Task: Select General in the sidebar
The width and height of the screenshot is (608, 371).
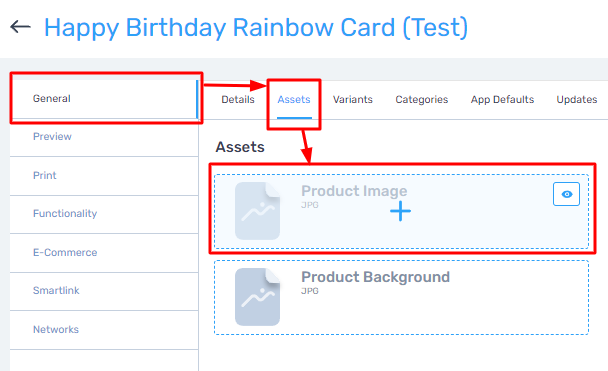Action: tap(104, 99)
